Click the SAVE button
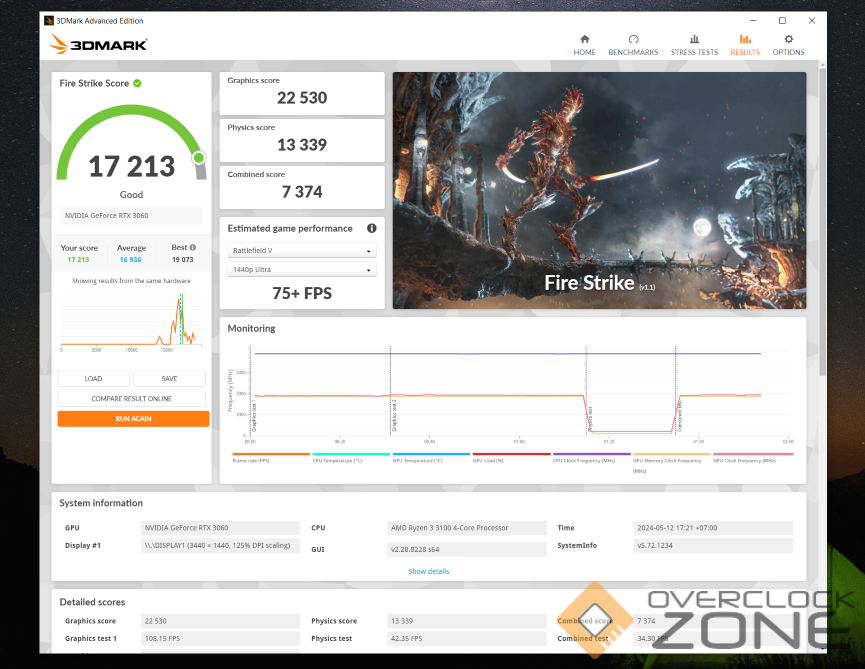Image resolution: width=865 pixels, height=669 pixels. tap(169, 379)
